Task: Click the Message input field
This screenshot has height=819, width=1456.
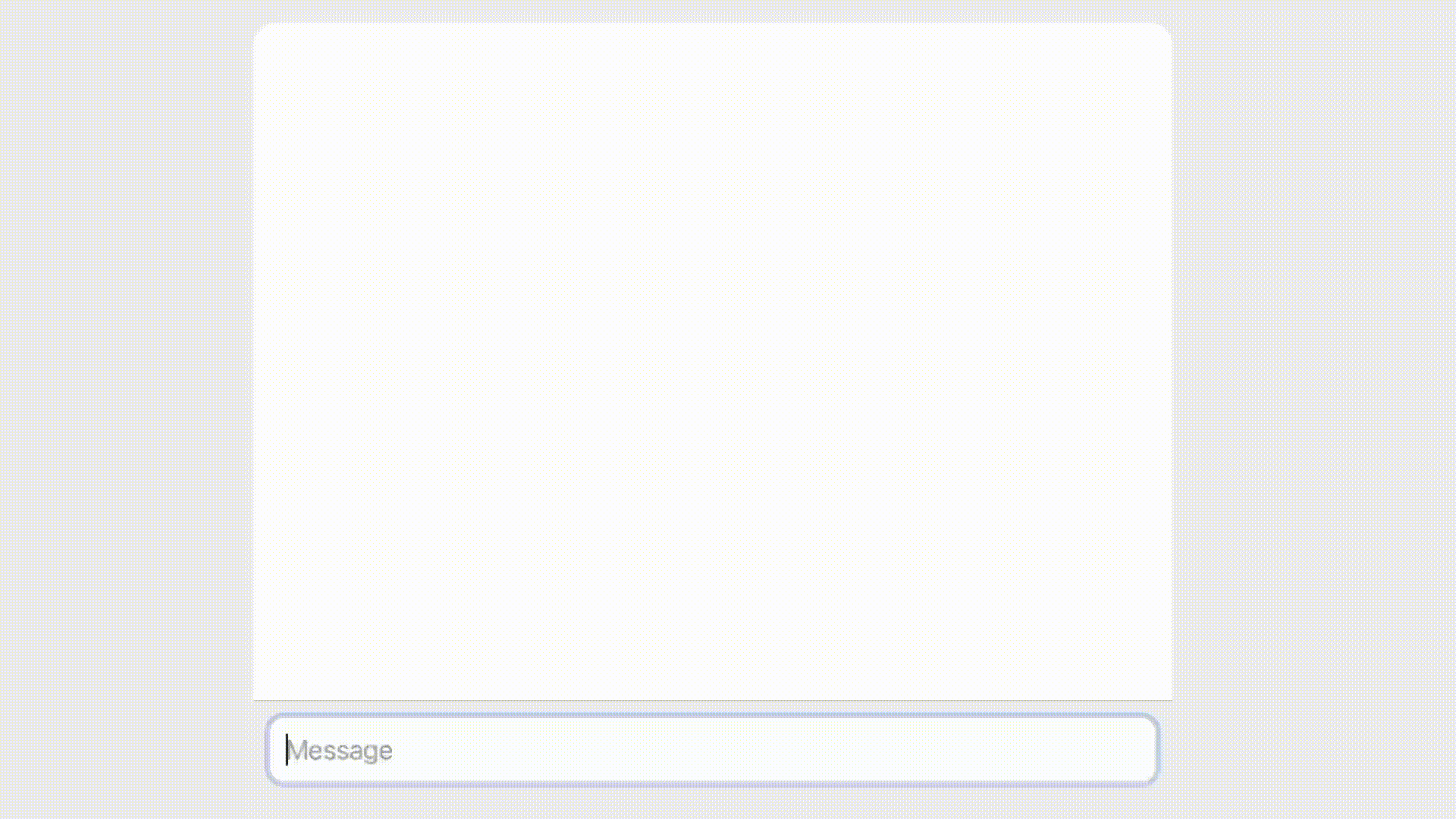Action: [x=712, y=750]
